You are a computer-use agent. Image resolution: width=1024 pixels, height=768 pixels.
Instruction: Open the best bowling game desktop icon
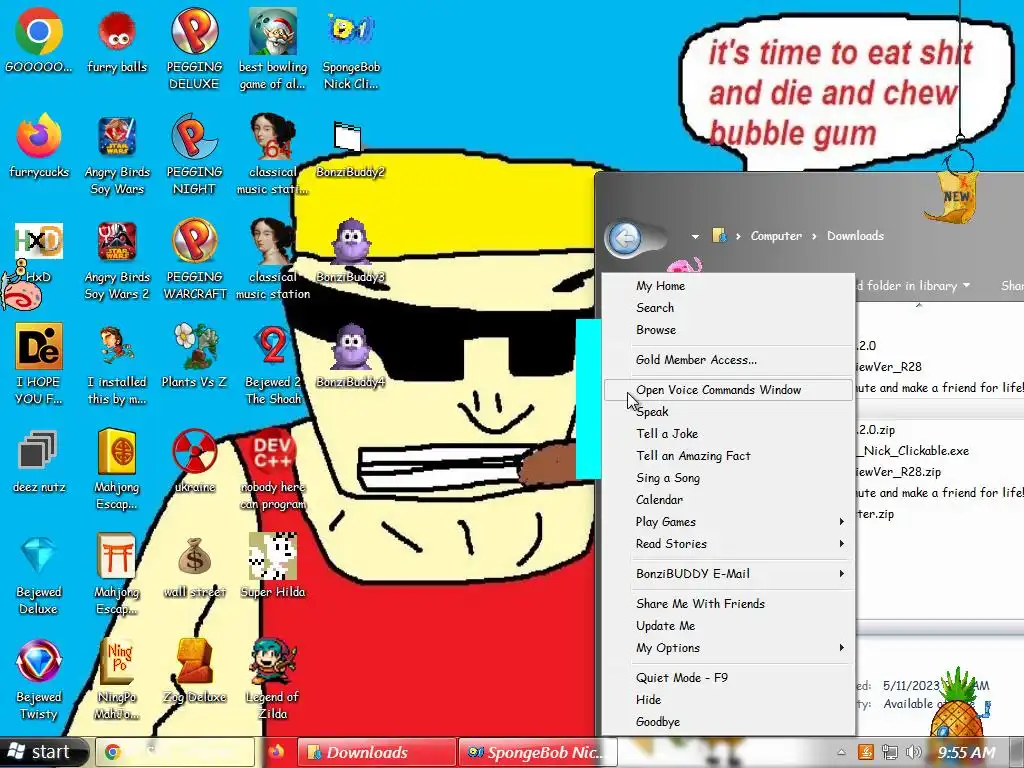coord(273,49)
